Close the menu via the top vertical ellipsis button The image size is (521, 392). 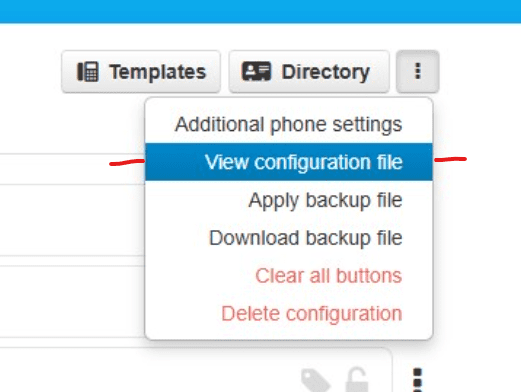coord(417,71)
